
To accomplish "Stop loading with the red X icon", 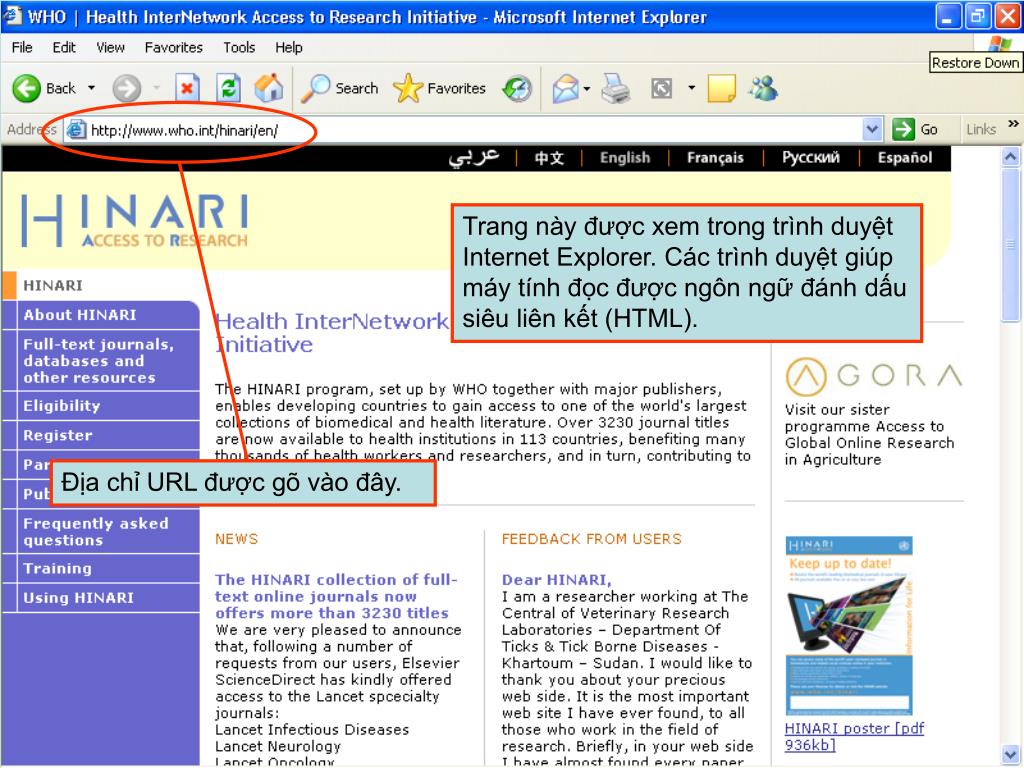I will pos(187,88).
